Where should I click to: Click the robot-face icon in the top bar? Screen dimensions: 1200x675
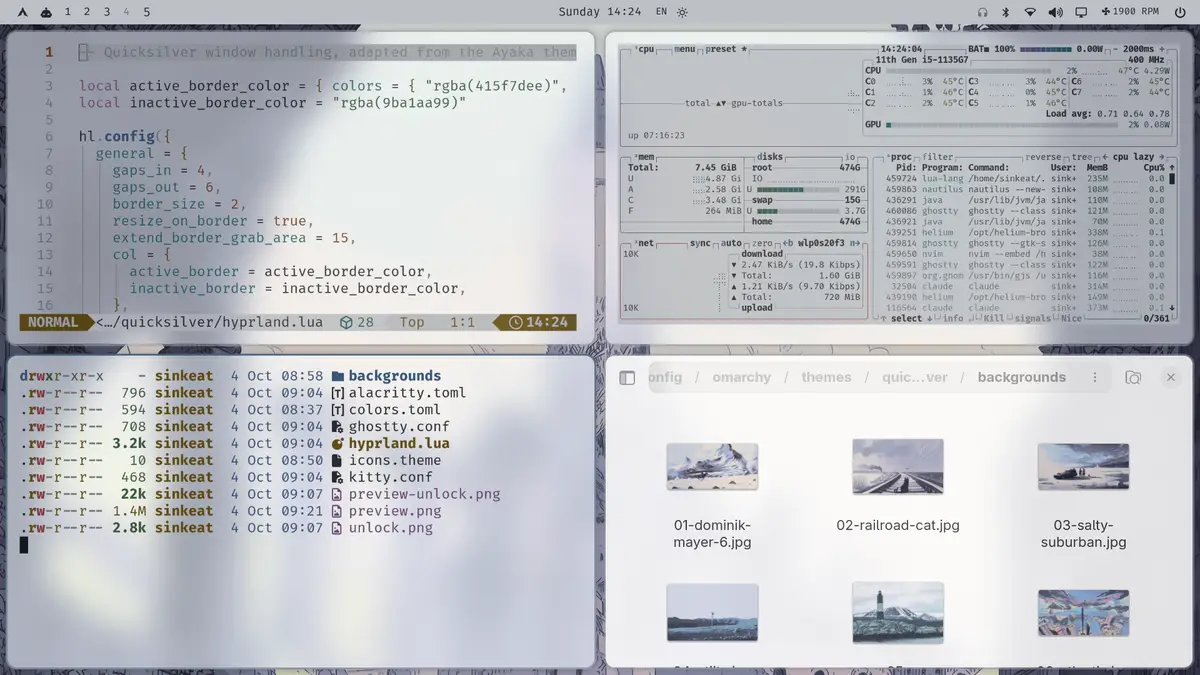coord(47,12)
